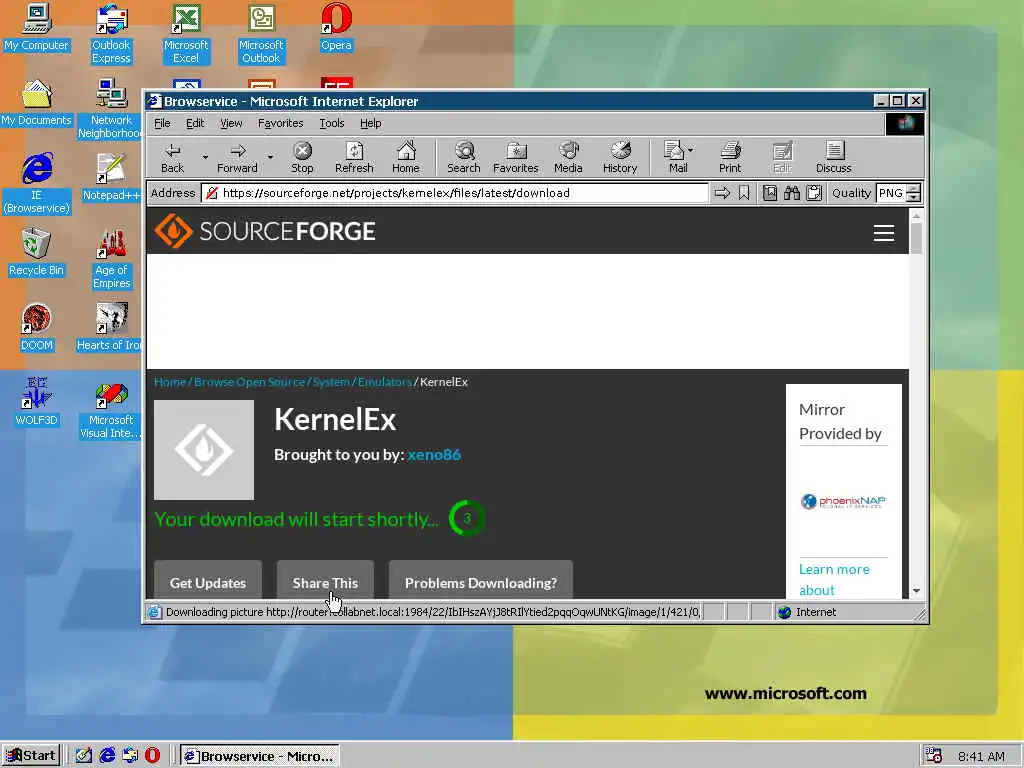The height and width of the screenshot is (768, 1024).
Task: Open the File menu
Action: point(162,123)
